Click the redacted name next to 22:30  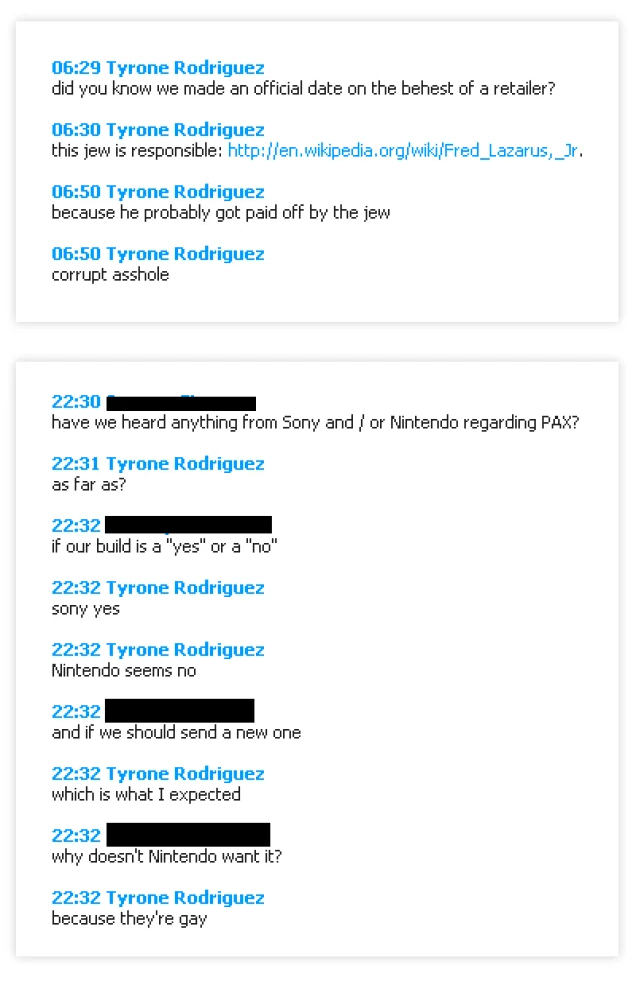181,402
